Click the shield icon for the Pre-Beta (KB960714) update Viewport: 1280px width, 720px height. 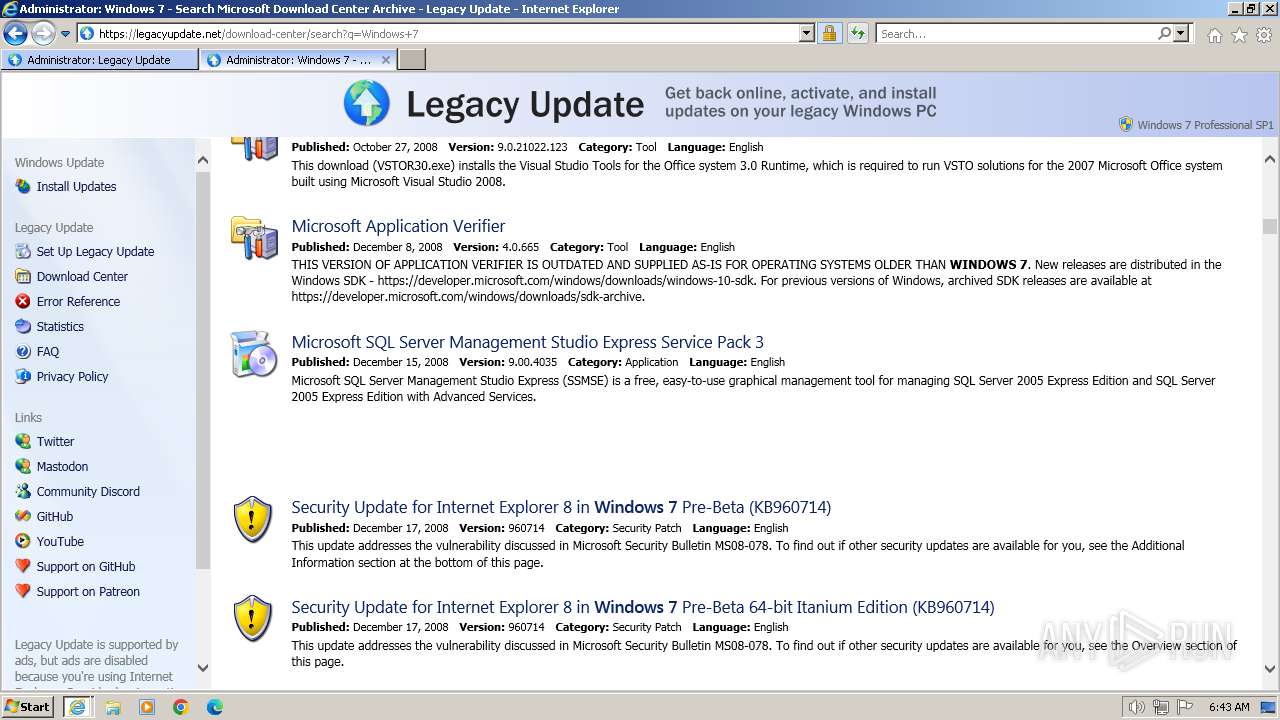tap(253, 520)
